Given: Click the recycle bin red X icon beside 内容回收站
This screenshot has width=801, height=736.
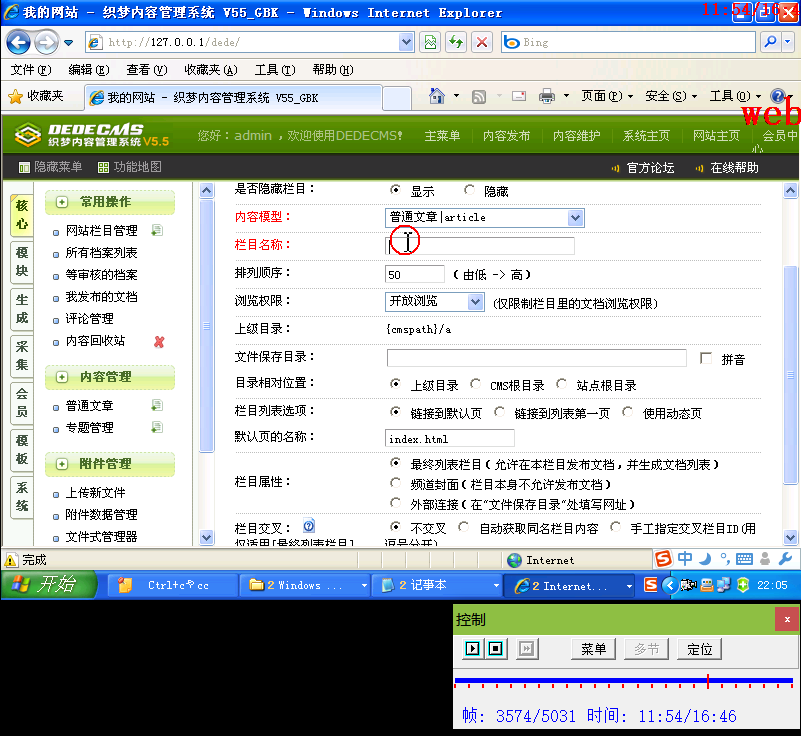Looking at the screenshot, I should click(157, 343).
